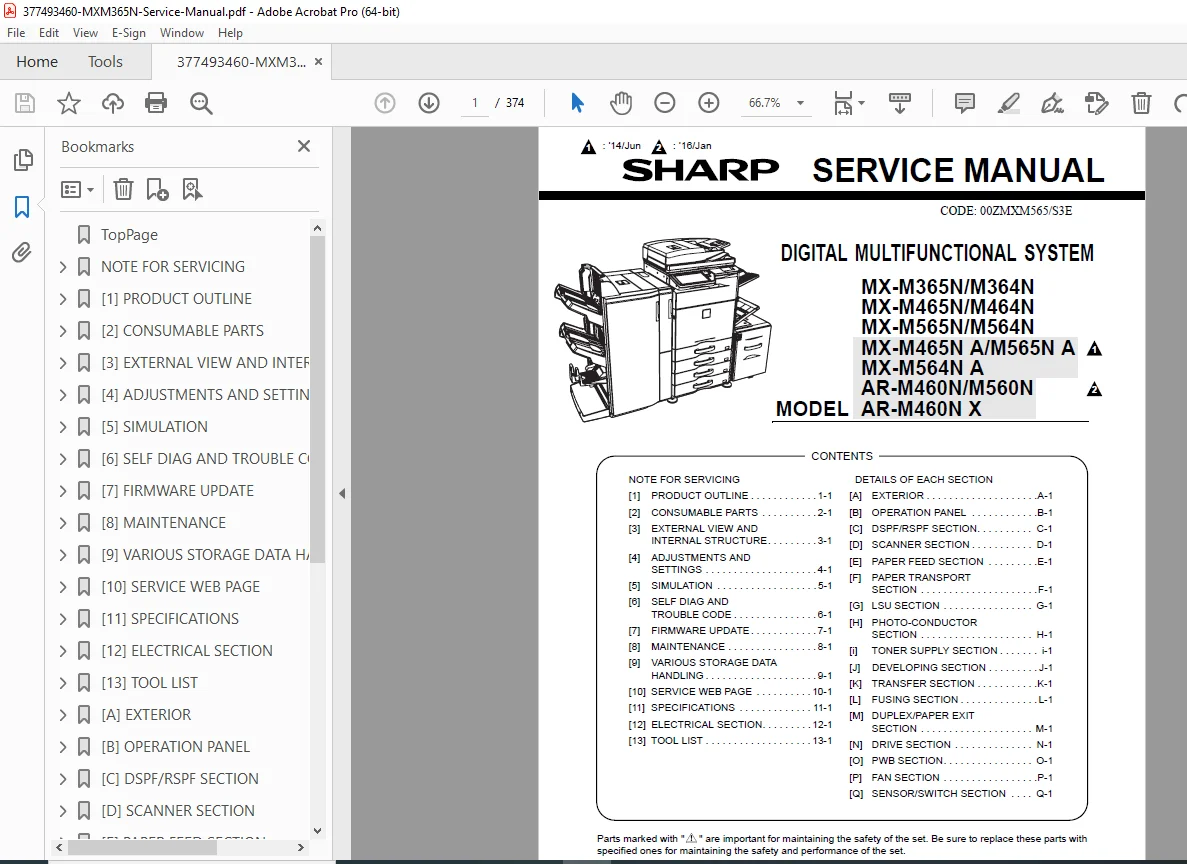Click FUSING SECTION entry in contents
The height and width of the screenshot is (864, 1187).
[950, 700]
